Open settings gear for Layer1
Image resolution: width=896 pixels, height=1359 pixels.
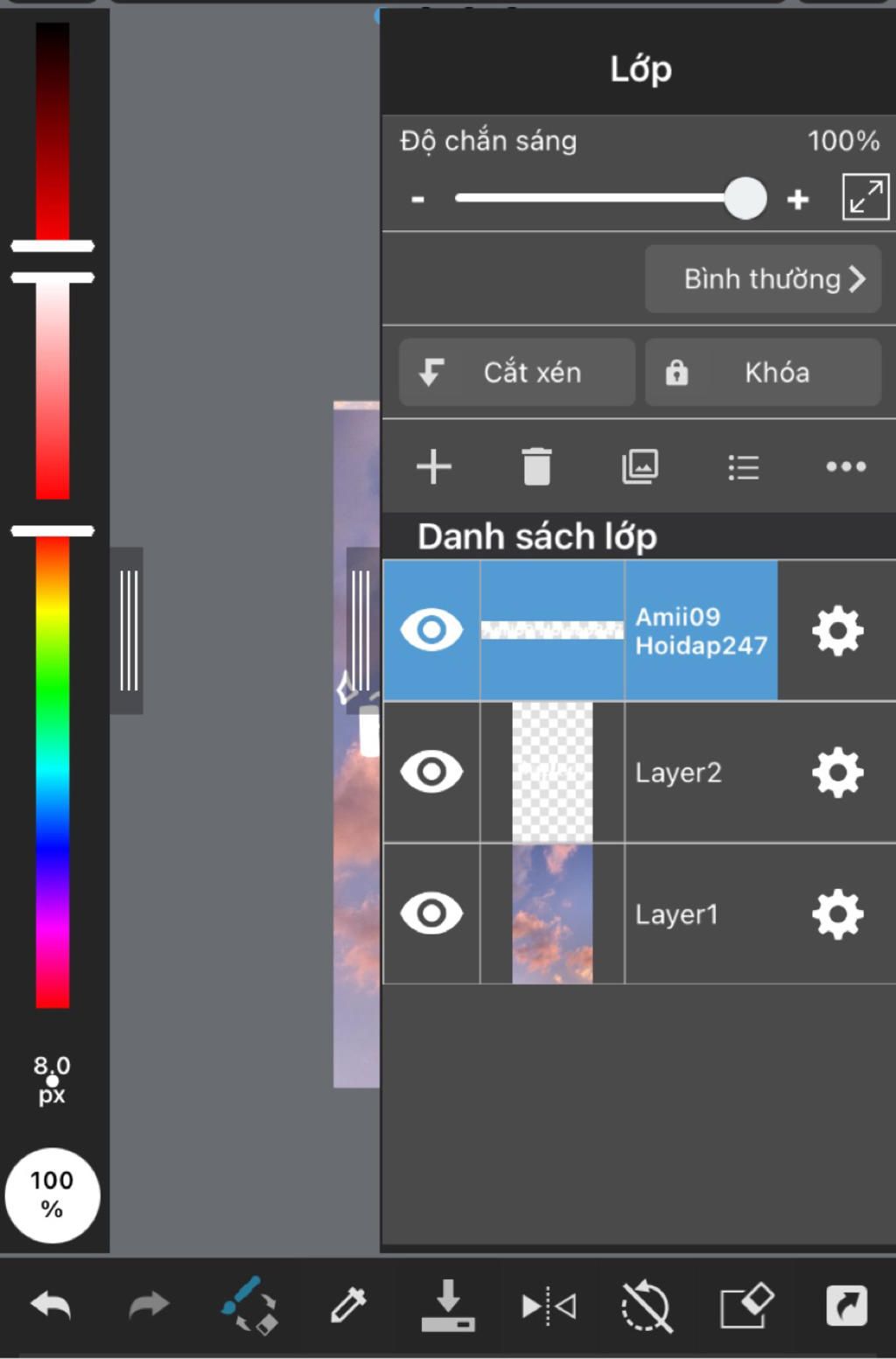click(x=837, y=914)
